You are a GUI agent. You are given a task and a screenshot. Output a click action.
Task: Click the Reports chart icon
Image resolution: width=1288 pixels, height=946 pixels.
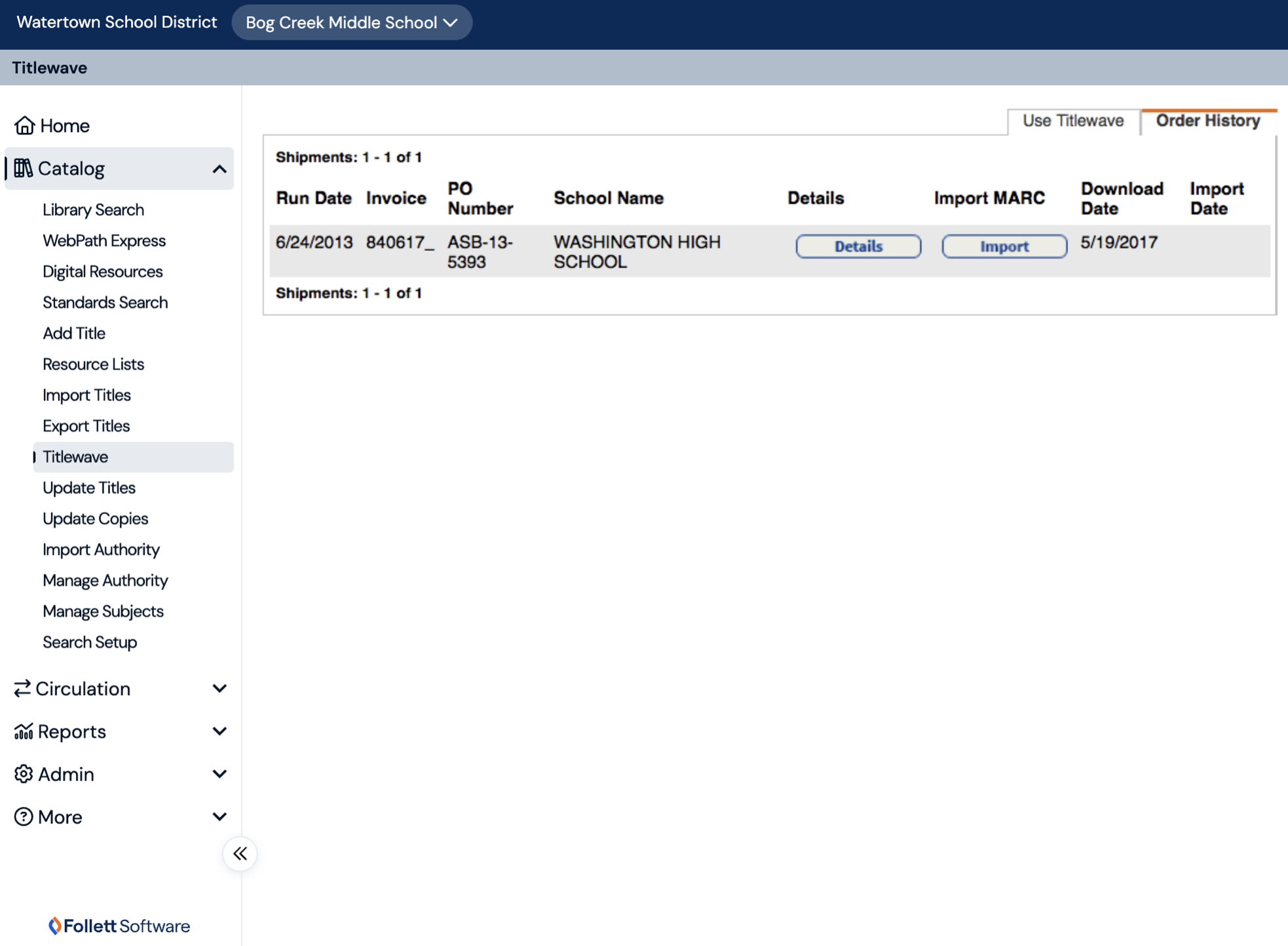pos(24,731)
